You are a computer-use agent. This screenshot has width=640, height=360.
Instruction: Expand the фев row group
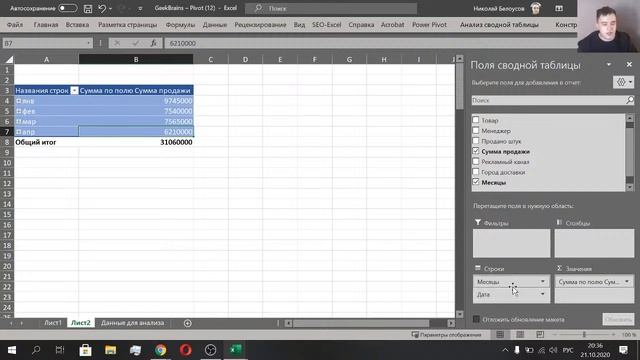point(18,111)
